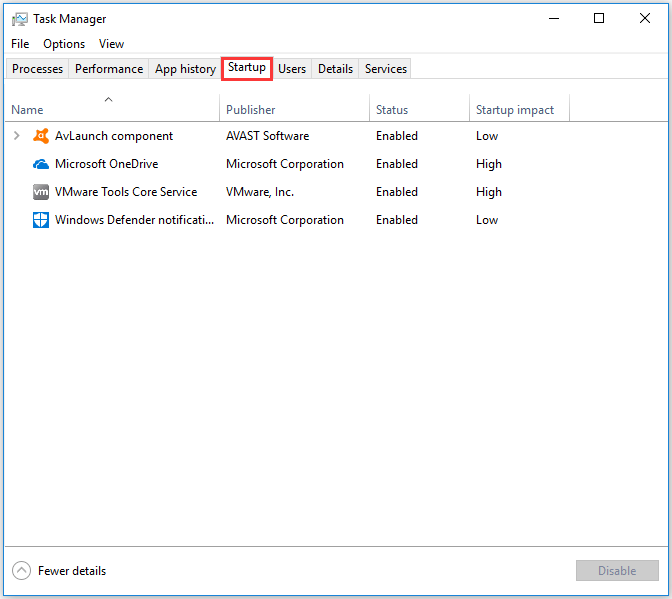This screenshot has width=672, height=599.
Task: Select the Publisher column header
Action: 250,110
